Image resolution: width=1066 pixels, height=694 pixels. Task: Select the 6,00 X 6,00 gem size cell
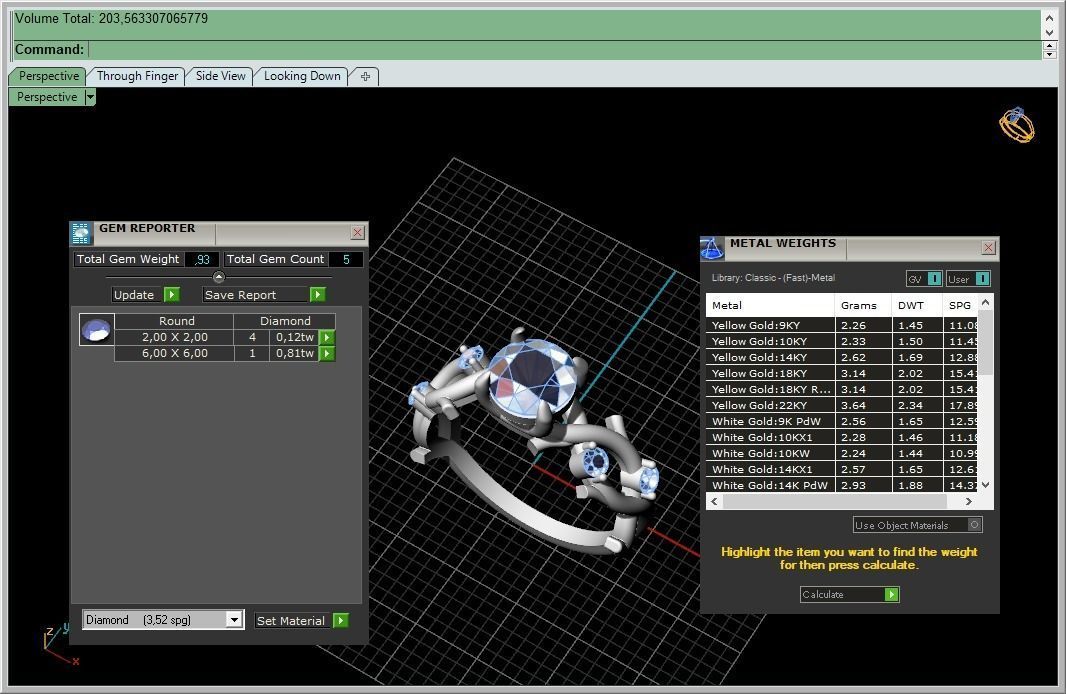click(174, 353)
